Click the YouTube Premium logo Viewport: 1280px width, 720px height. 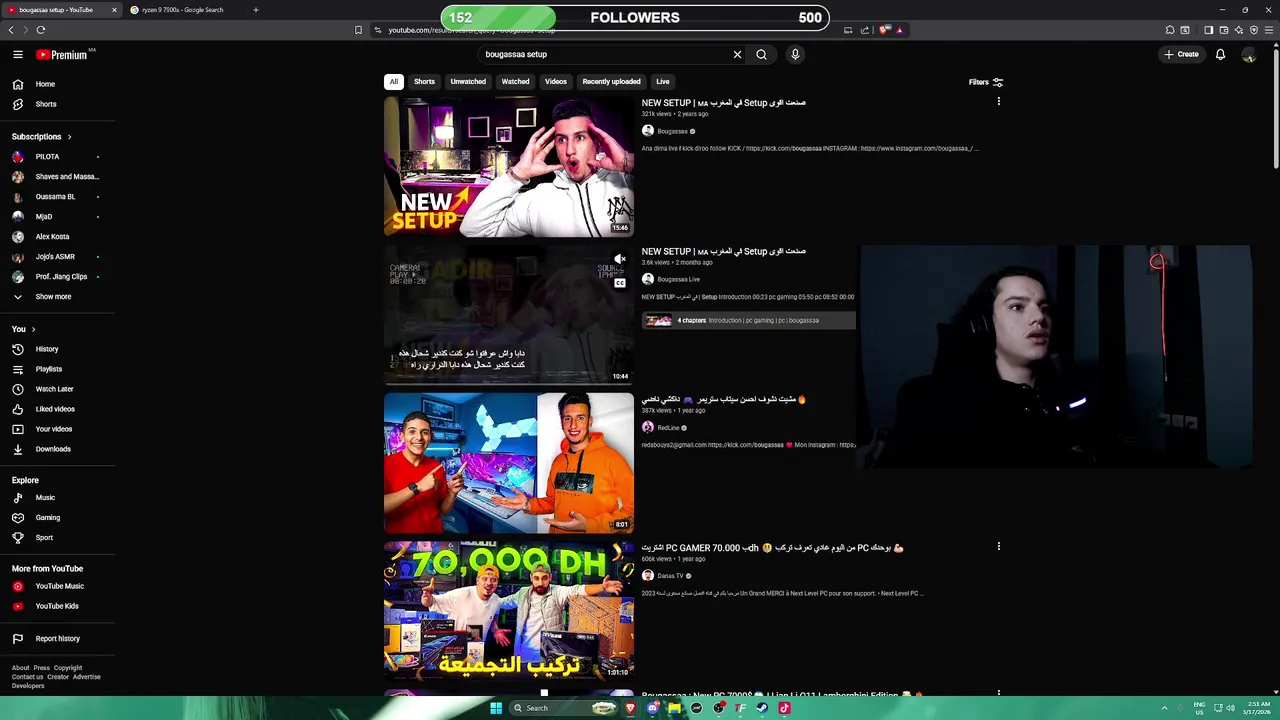click(62, 55)
